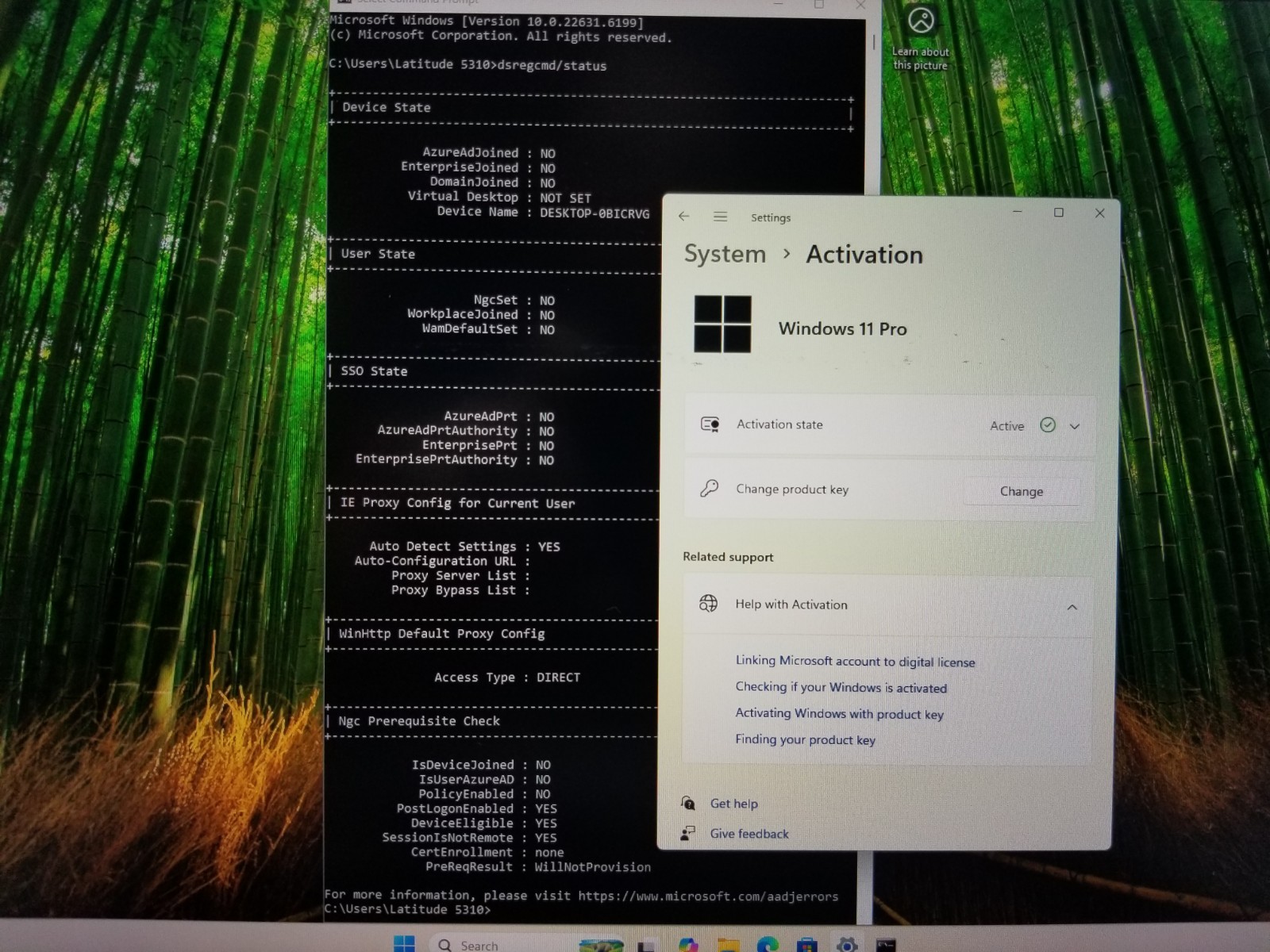Screen dimensions: 1270x952
Task: Click the Windows 11 logo in Activation page
Action: [x=722, y=324]
